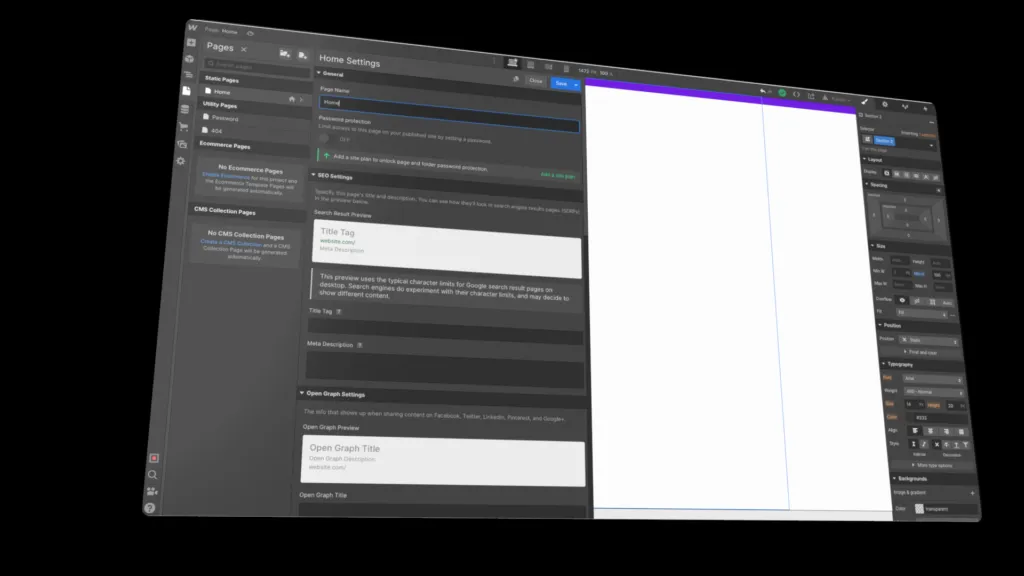
Task: Switch to the Style brush tab
Action: (x=865, y=102)
